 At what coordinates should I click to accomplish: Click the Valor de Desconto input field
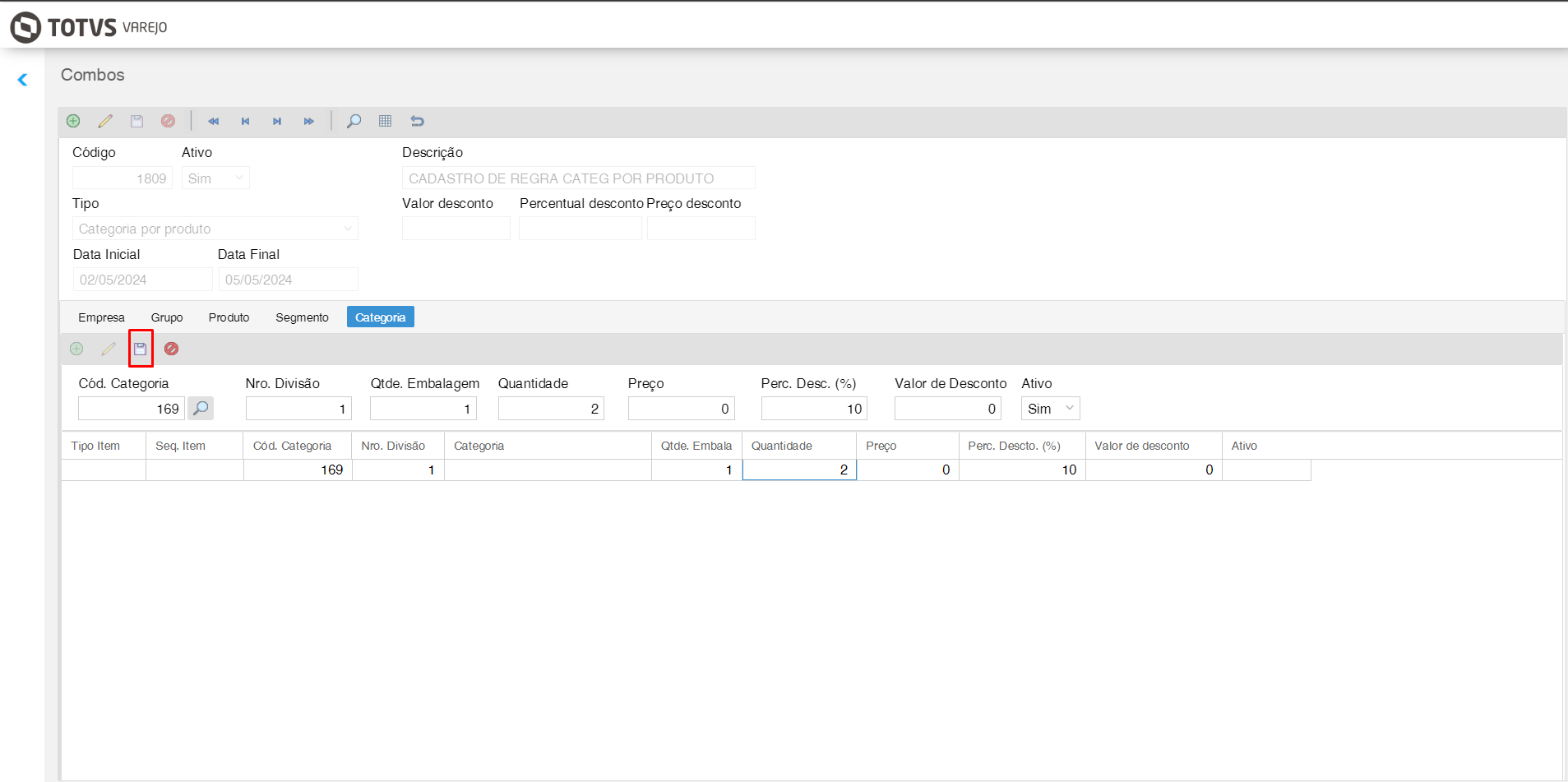(946, 409)
